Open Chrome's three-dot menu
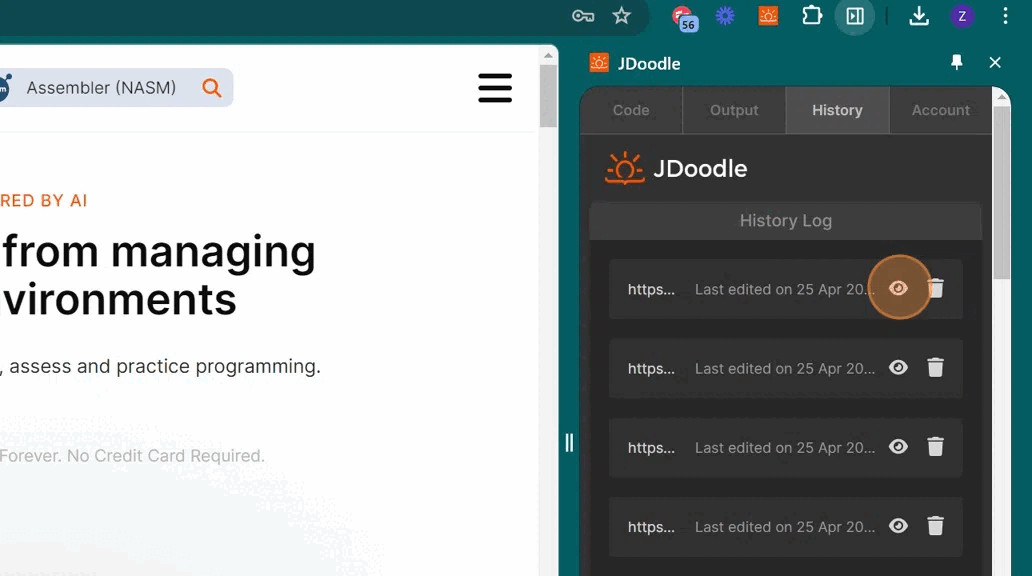The image size is (1032, 576). point(1005,16)
